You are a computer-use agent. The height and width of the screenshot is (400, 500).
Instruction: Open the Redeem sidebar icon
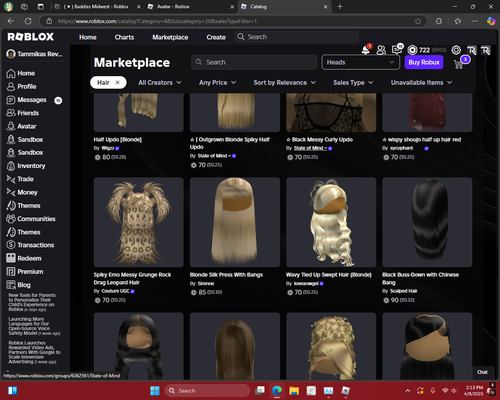[11, 258]
